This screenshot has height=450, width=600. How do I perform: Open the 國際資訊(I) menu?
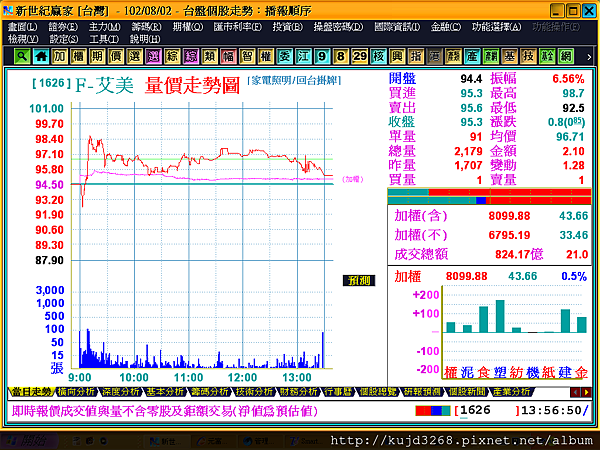click(x=397, y=27)
